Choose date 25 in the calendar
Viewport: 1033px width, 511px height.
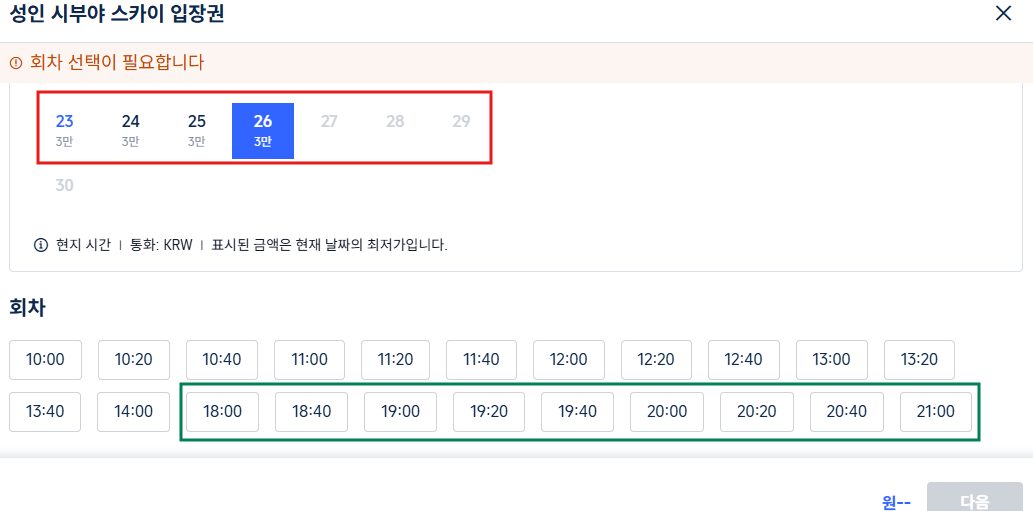pyautogui.click(x=197, y=130)
